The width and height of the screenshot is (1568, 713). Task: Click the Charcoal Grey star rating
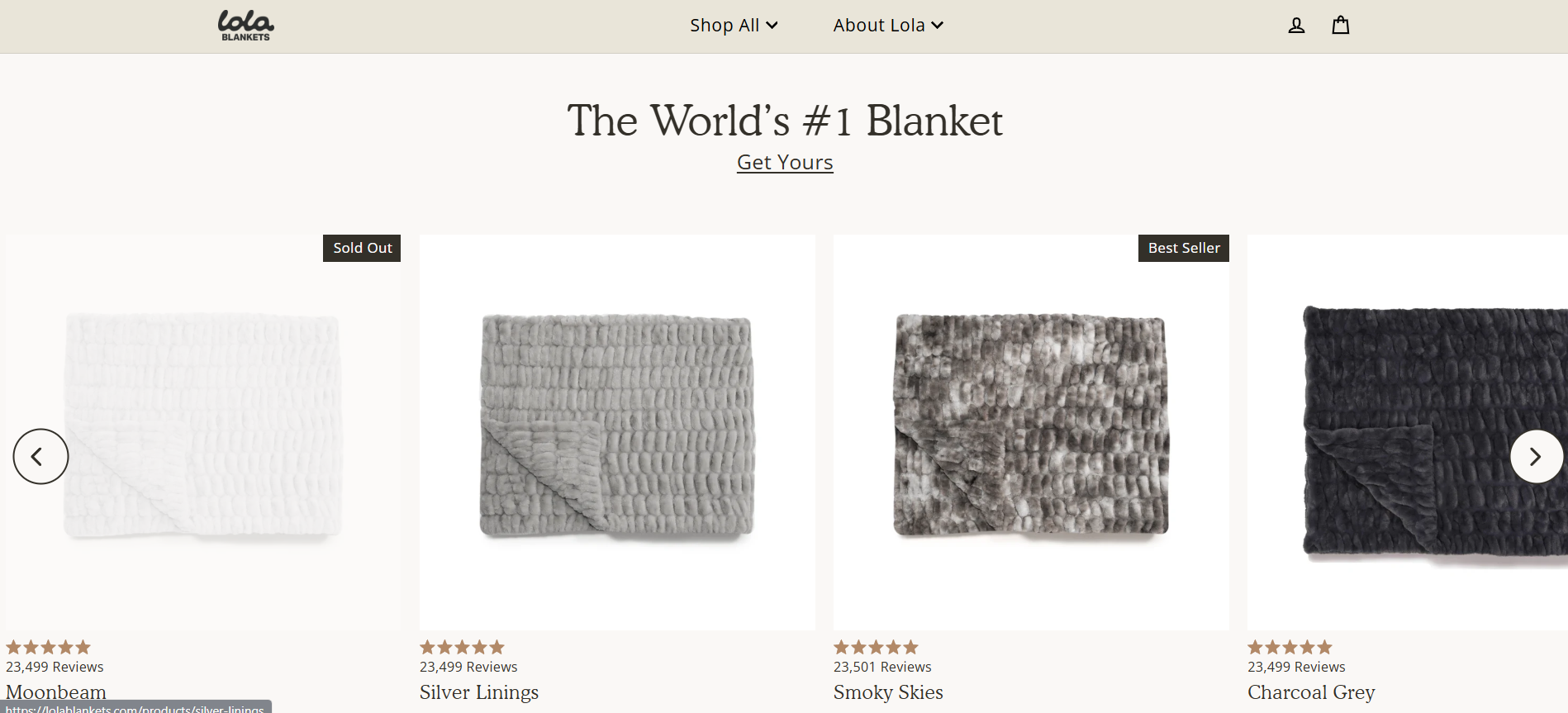[1290, 648]
